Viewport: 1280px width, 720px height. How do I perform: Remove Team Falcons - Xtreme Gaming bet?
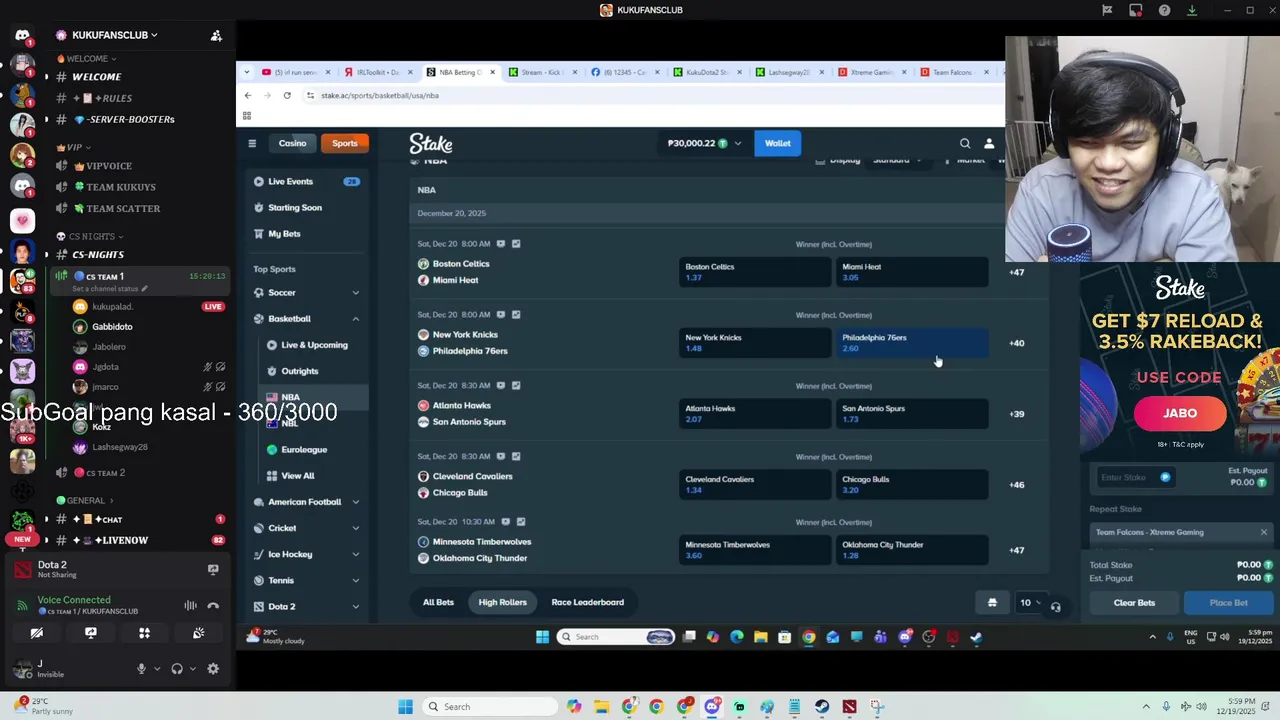1264,532
